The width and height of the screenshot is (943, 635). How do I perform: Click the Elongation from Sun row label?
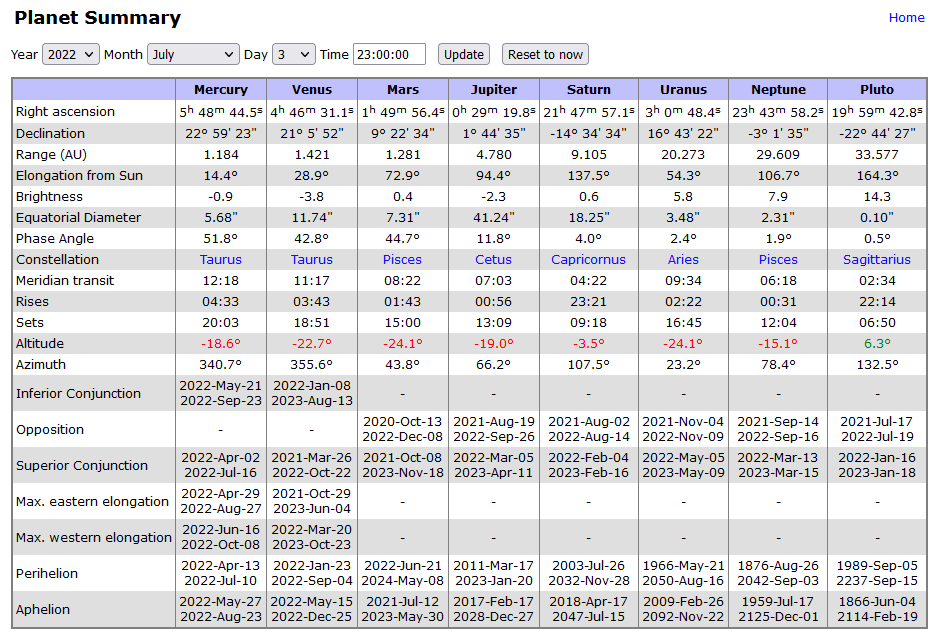(x=79, y=176)
